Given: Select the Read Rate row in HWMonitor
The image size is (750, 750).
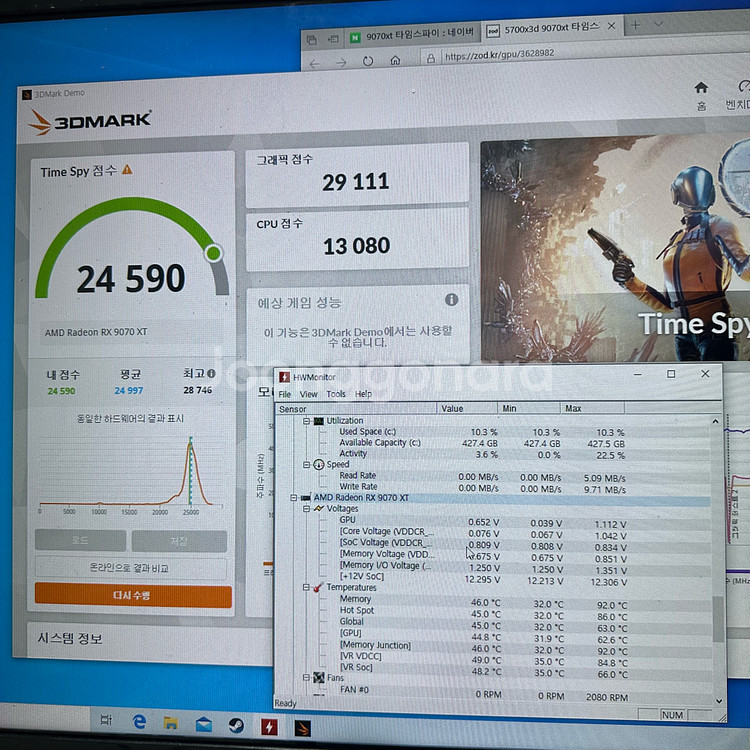Looking at the screenshot, I should (x=483, y=476).
